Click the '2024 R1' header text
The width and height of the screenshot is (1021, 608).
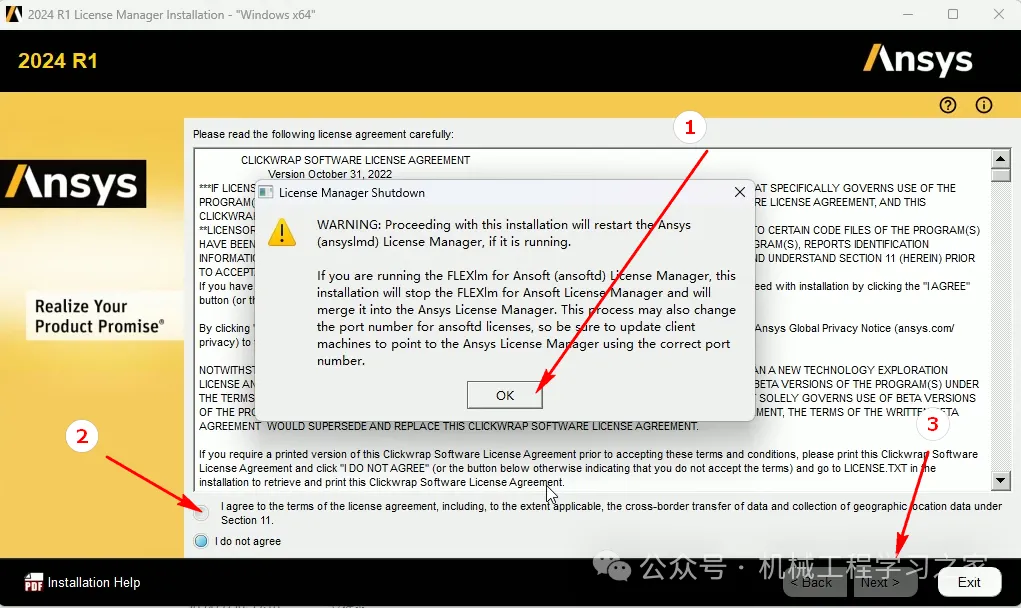coord(58,61)
